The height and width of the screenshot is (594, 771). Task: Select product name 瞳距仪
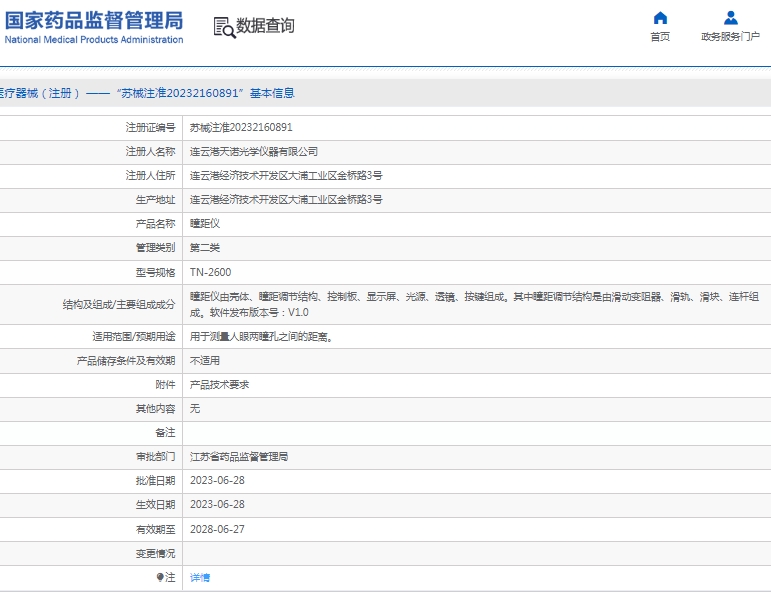(205, 224)
